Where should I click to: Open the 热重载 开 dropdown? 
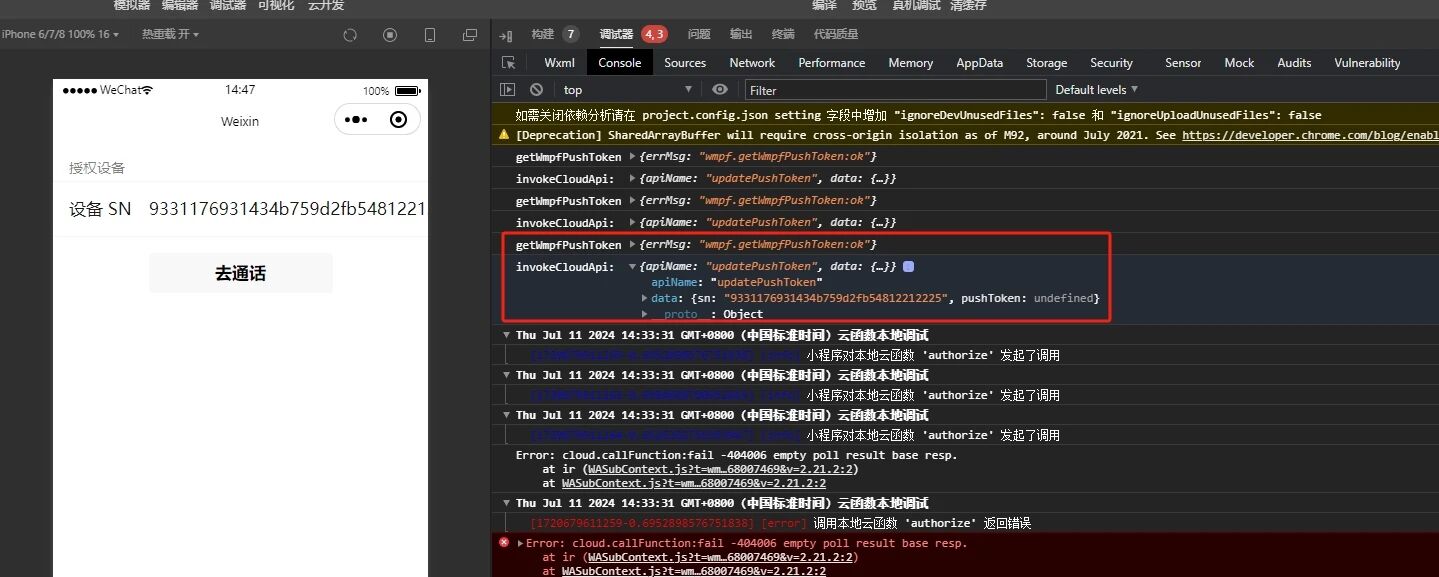170,34
